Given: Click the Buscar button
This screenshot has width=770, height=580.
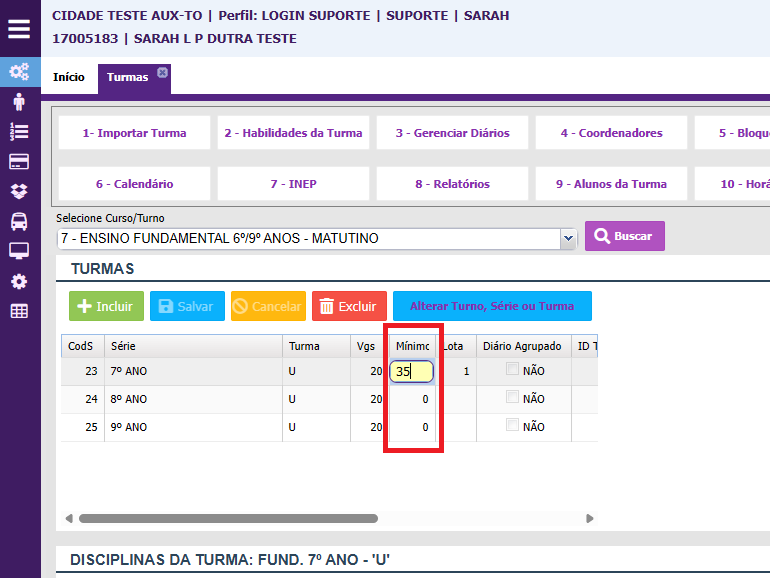Looking at the screenshot, I should (x=624, y=236).
